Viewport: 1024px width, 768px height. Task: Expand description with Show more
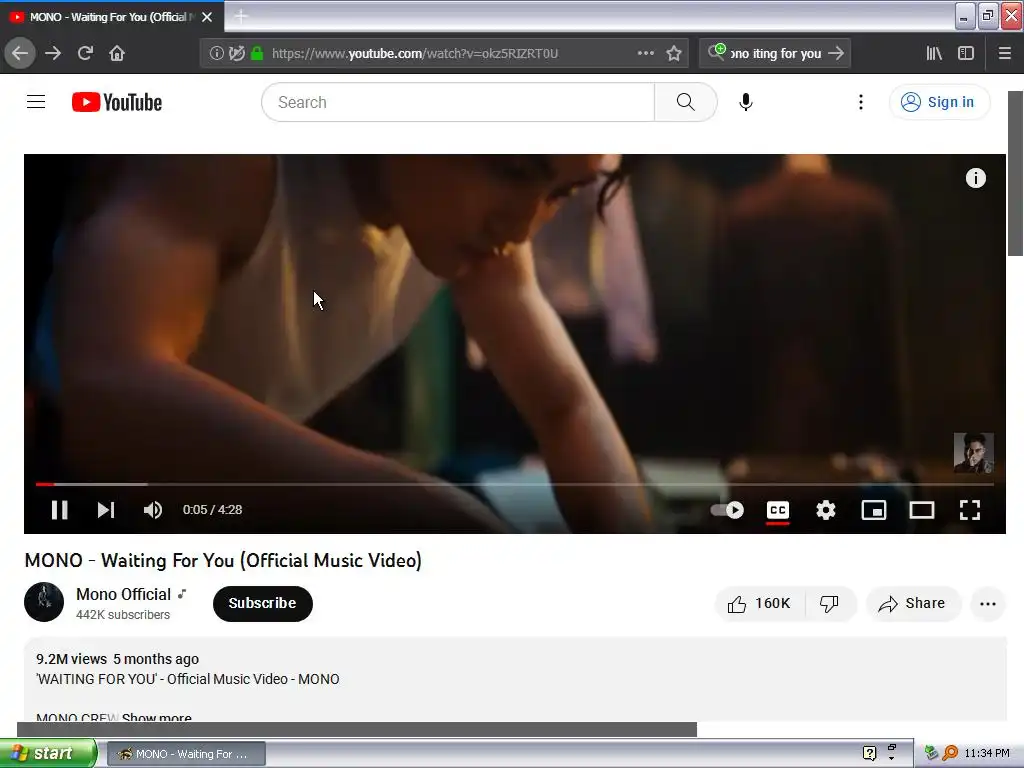(x=157, y=717)
